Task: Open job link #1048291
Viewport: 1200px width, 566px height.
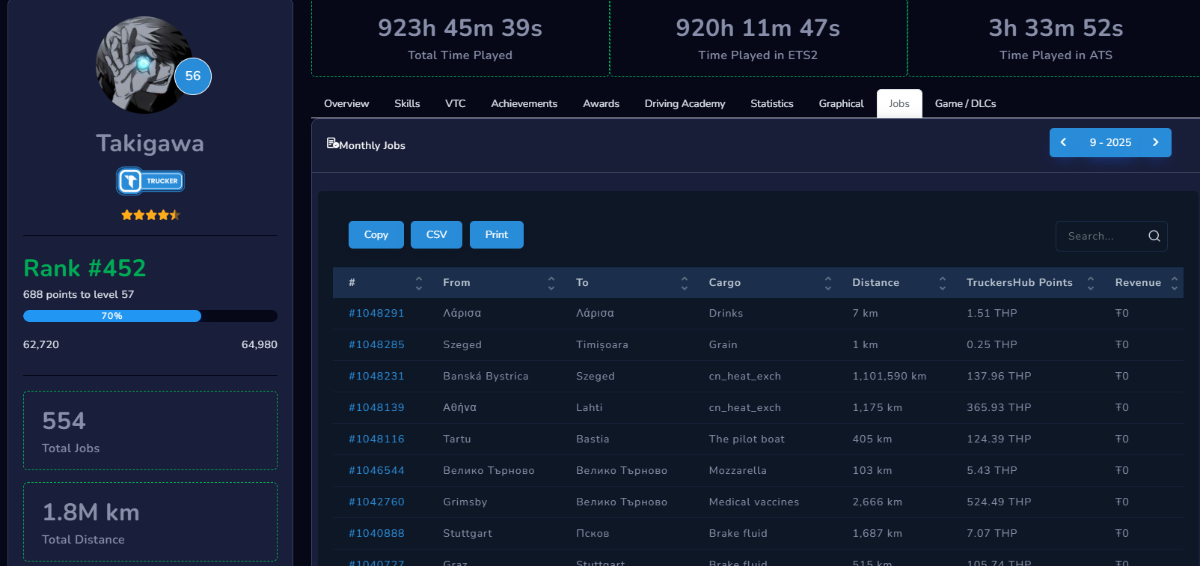Action: coord(376,313)
